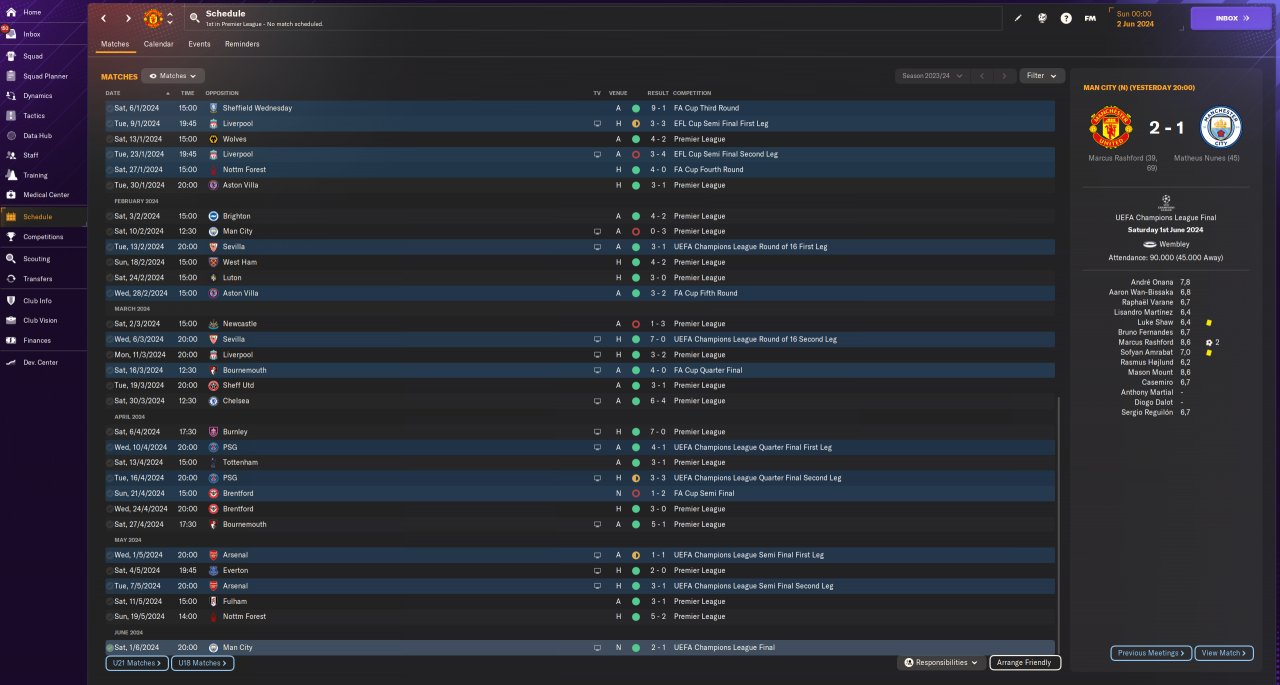Select marker on Newcastle 2/3/2024 row
1280x685 pixels.
(x=110, y=324)
